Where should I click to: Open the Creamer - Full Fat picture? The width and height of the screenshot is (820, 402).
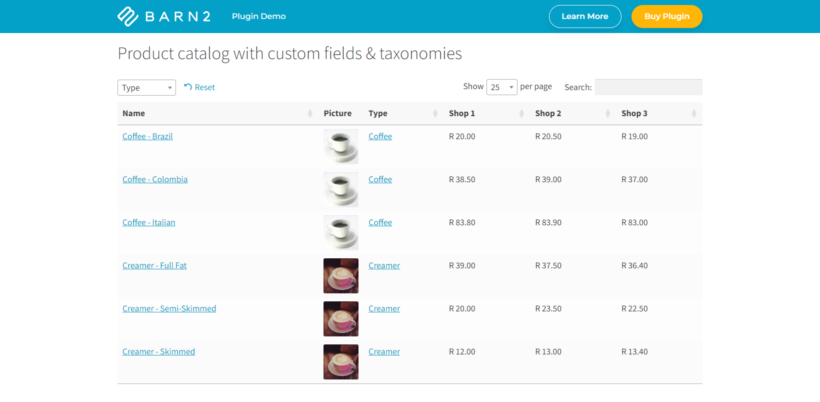click(340, 275)
